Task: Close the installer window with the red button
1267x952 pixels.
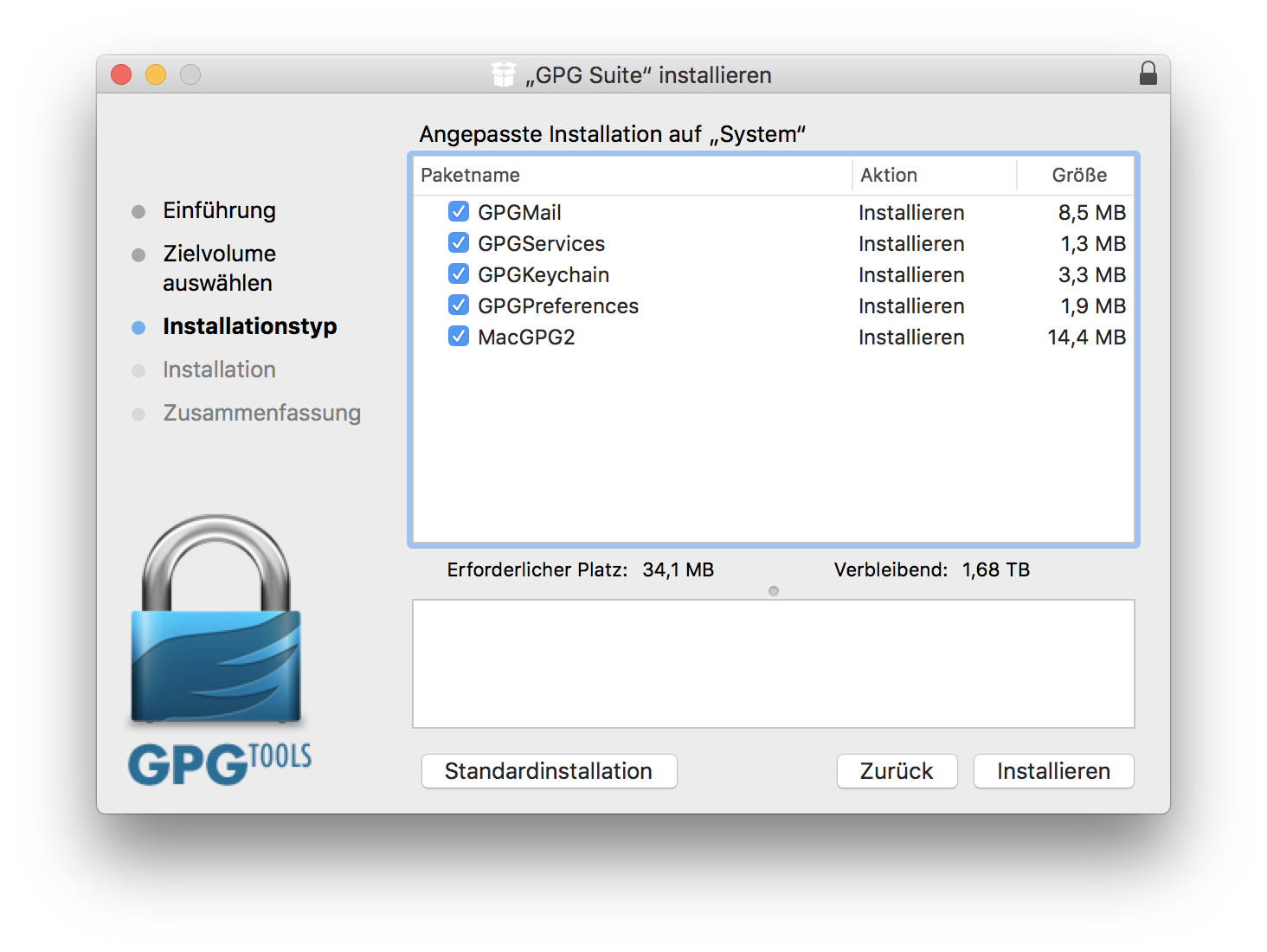Action: (x=121, y=74)
